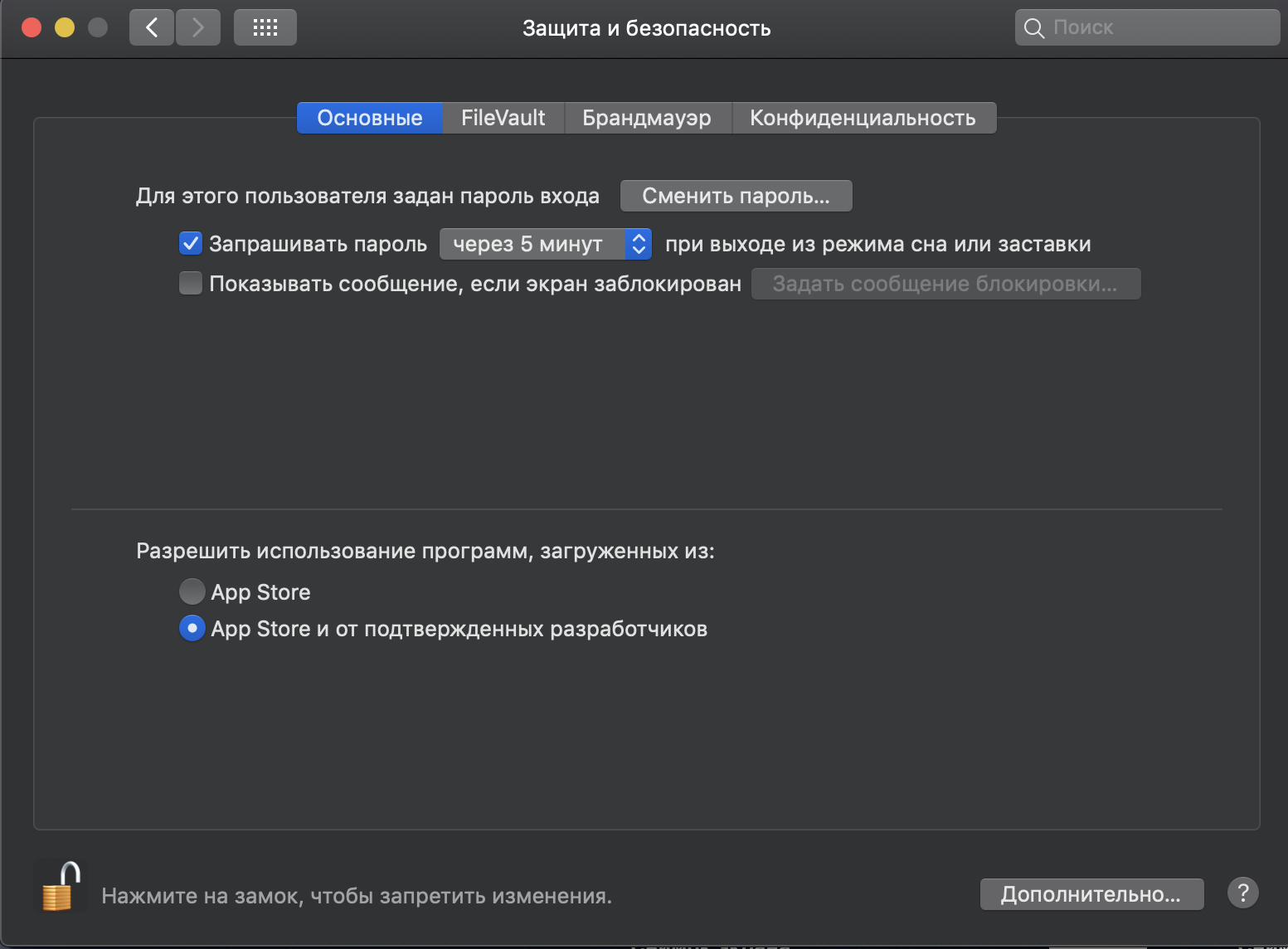
Task: Click the back navigation arrow
Action: coord(151,27)
